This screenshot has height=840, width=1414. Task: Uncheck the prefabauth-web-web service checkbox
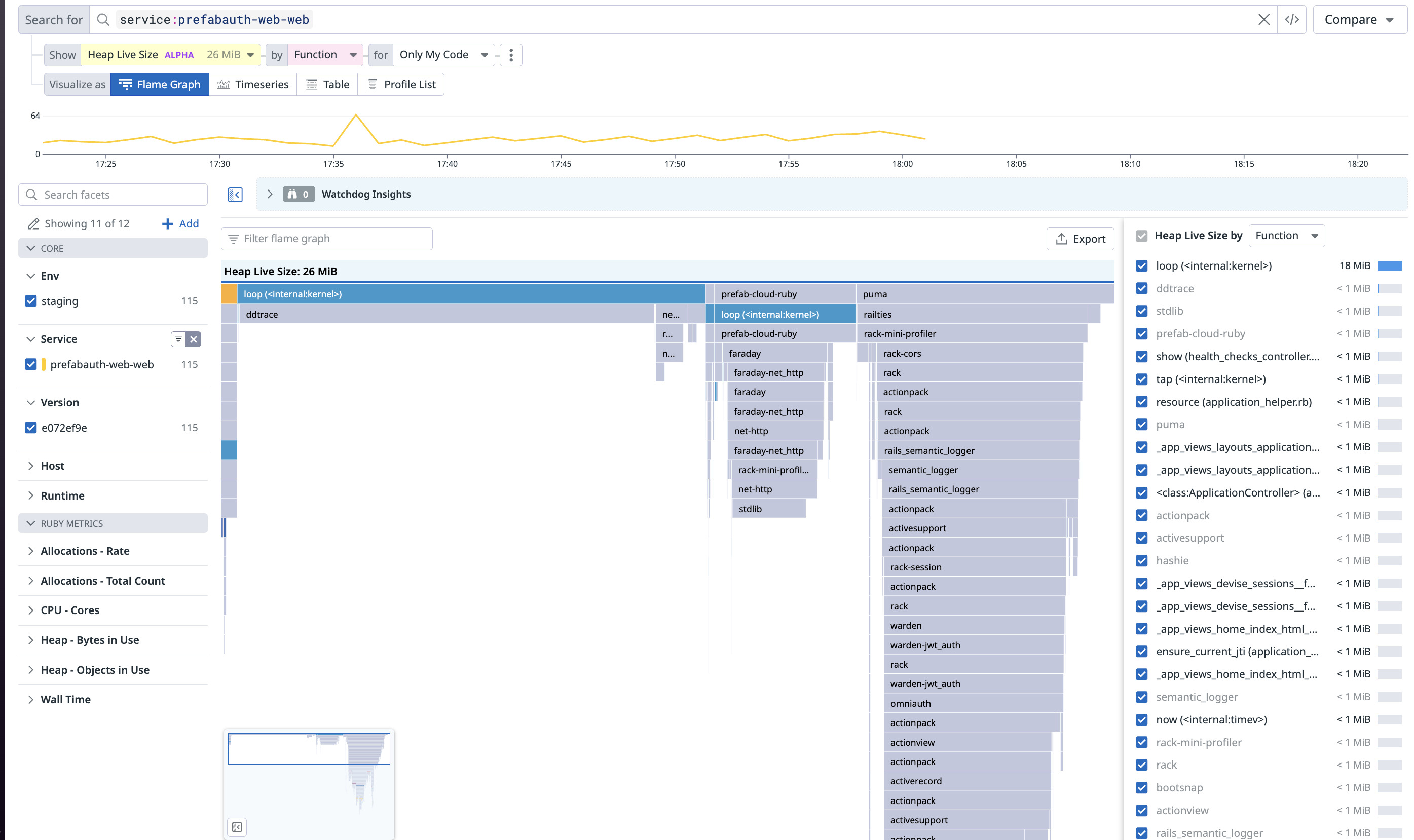(x=31, y=365)
